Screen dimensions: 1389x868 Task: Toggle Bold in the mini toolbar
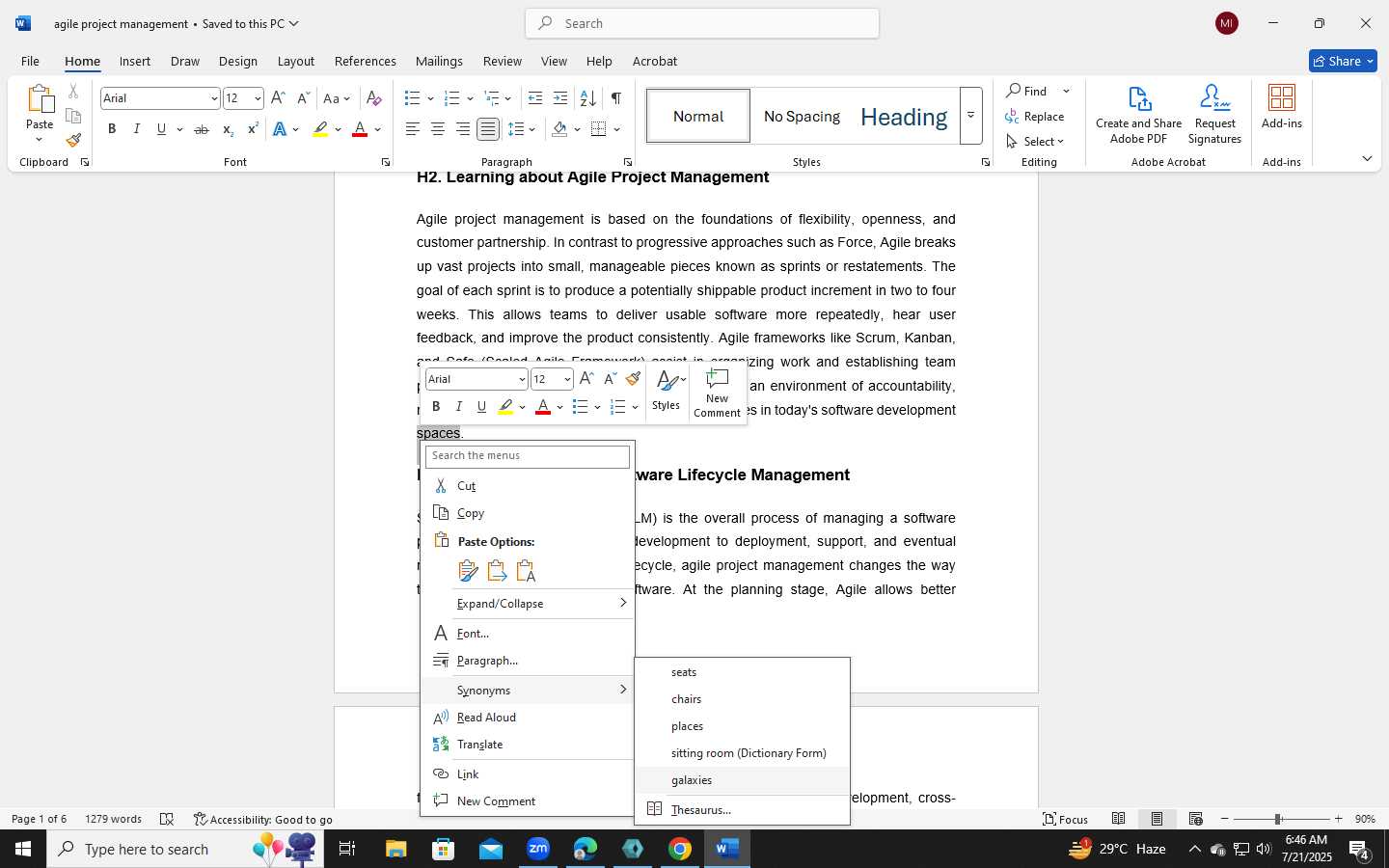(x=436, y=407)
